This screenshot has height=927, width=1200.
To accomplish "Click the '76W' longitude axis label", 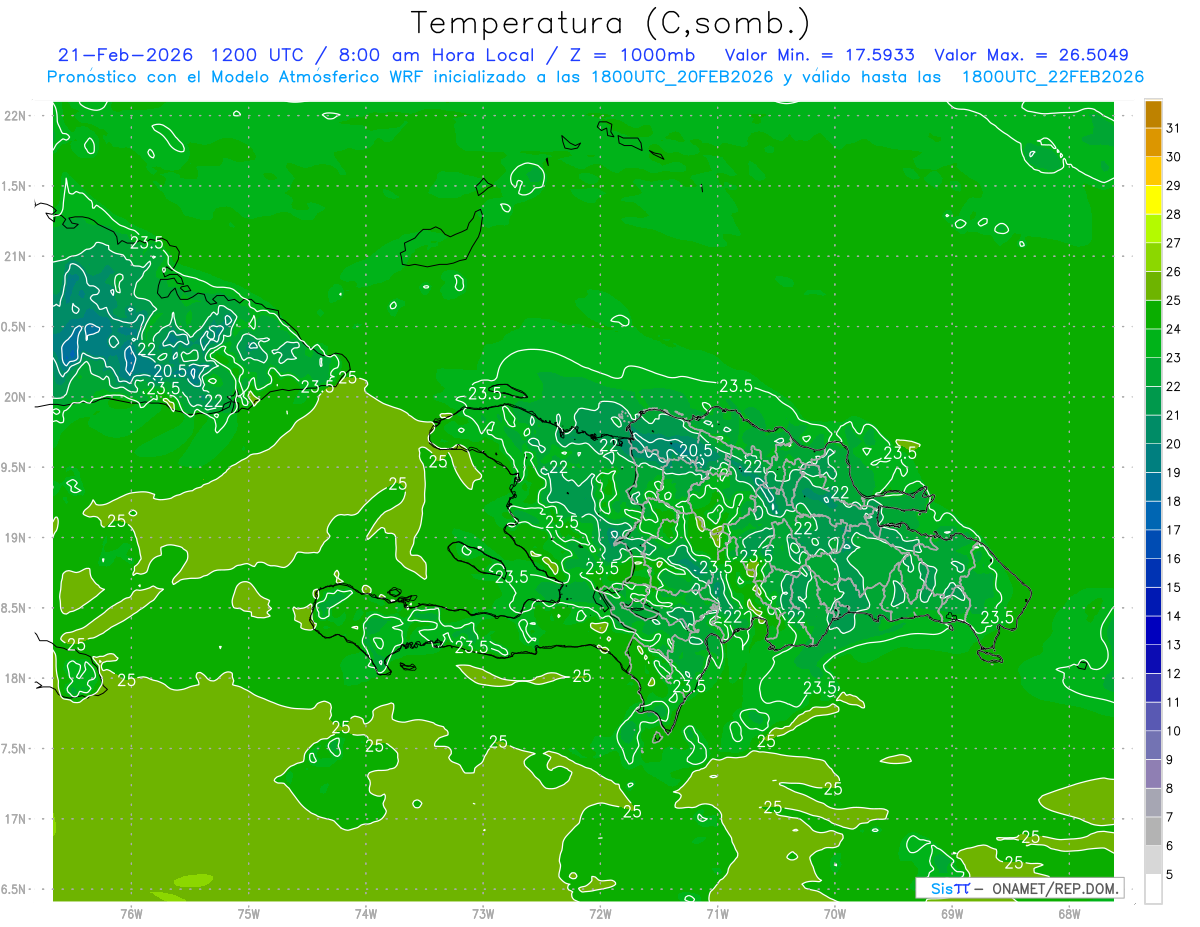I will pos(131,913).
